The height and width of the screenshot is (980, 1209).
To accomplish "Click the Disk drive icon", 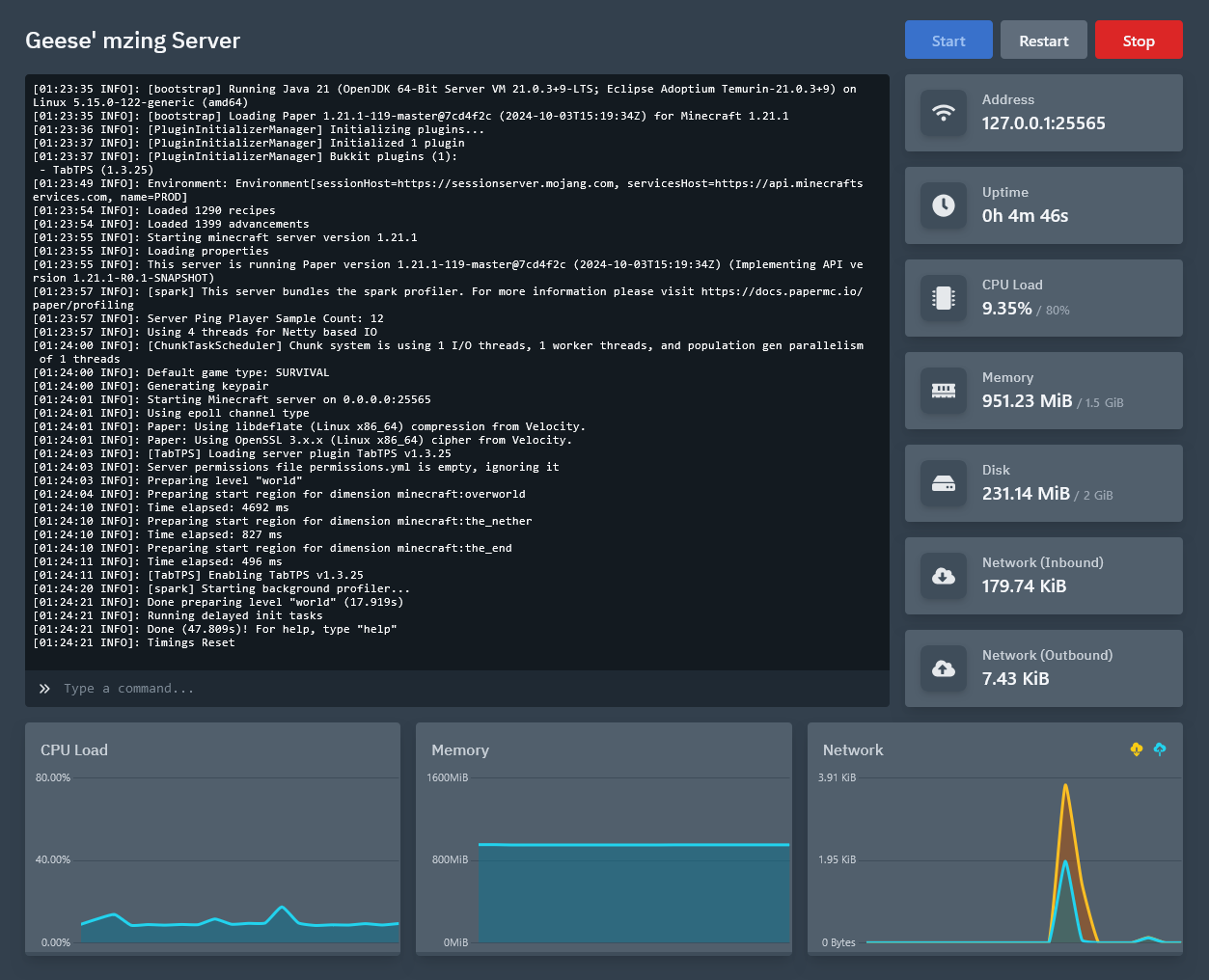I will [x=943, y=483].
